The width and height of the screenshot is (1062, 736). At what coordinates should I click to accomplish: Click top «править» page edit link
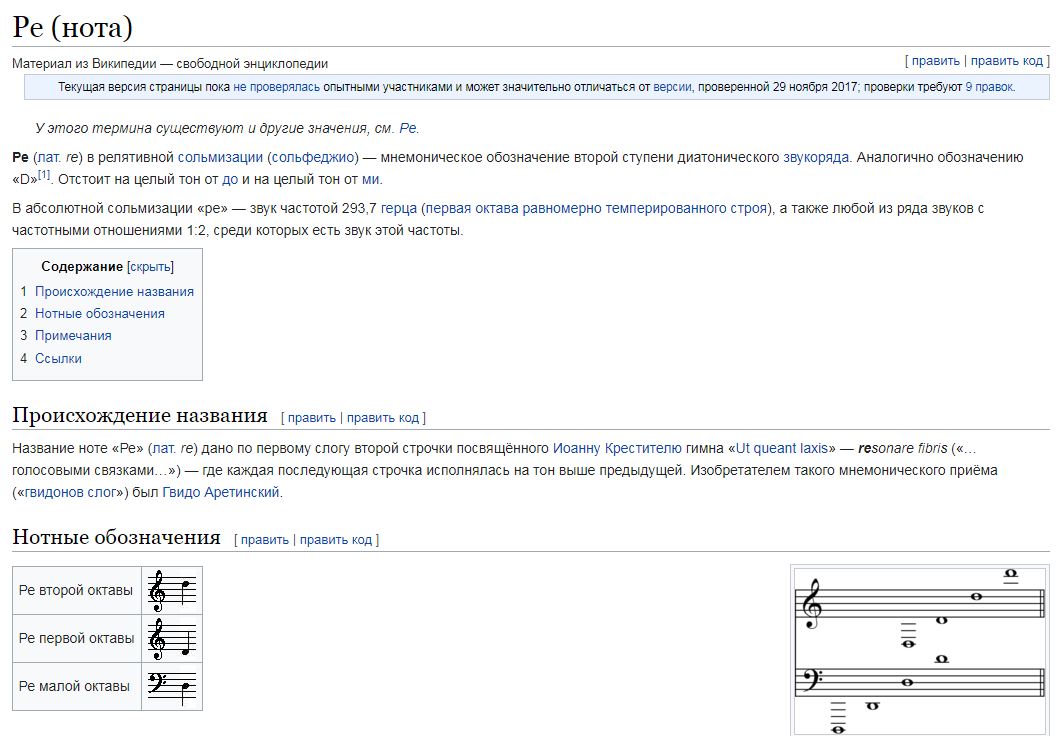coord(935,61)
